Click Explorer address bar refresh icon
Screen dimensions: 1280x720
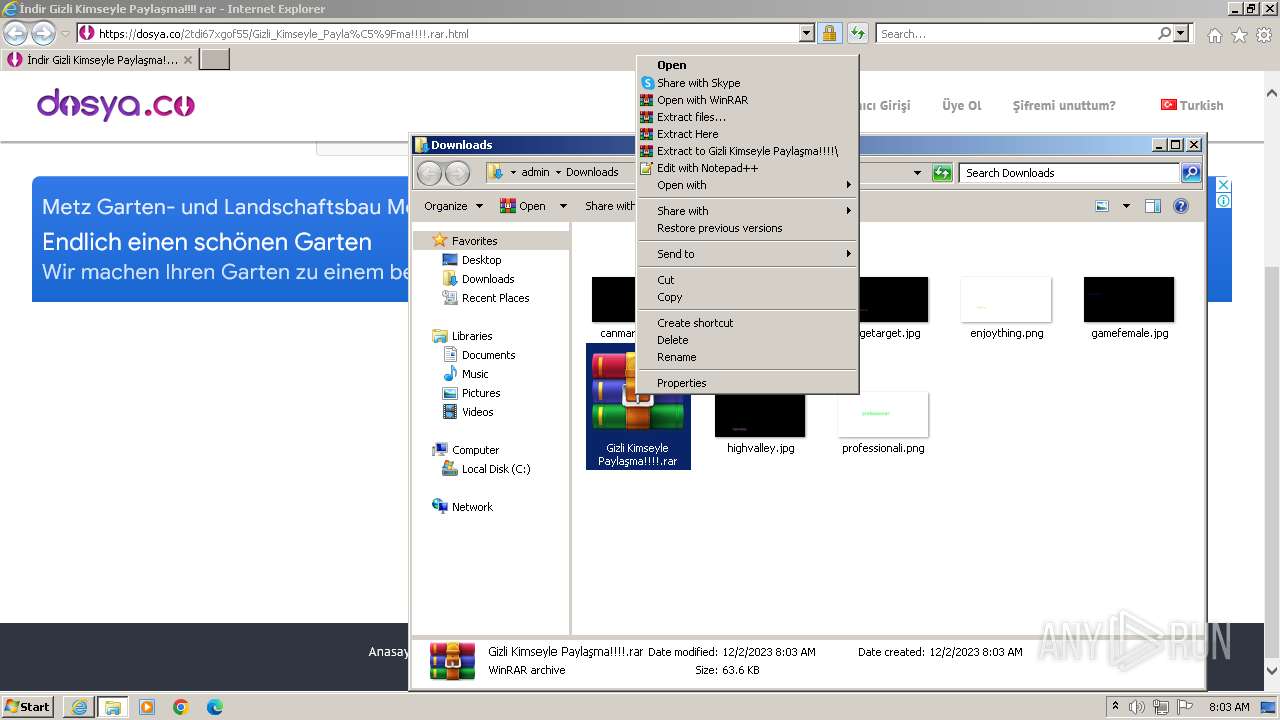942,173
